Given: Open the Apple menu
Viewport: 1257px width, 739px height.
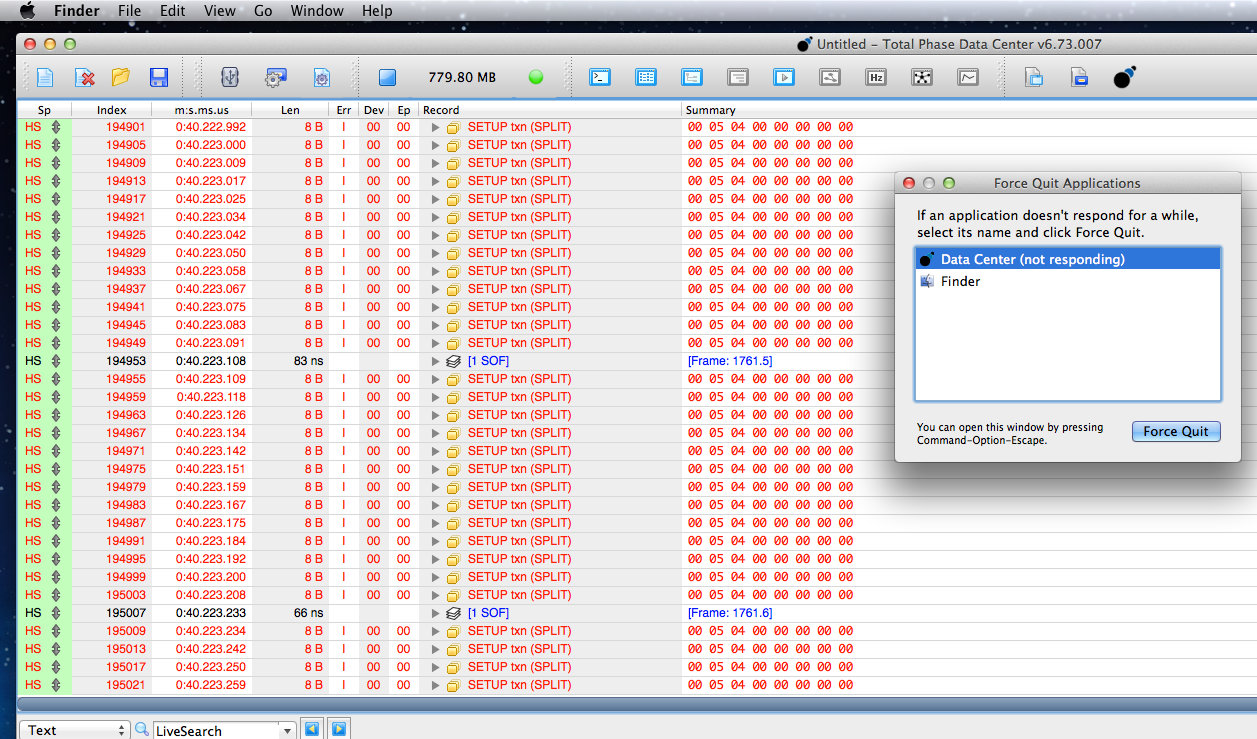Looking at the screenshot, I should point(27,11).
